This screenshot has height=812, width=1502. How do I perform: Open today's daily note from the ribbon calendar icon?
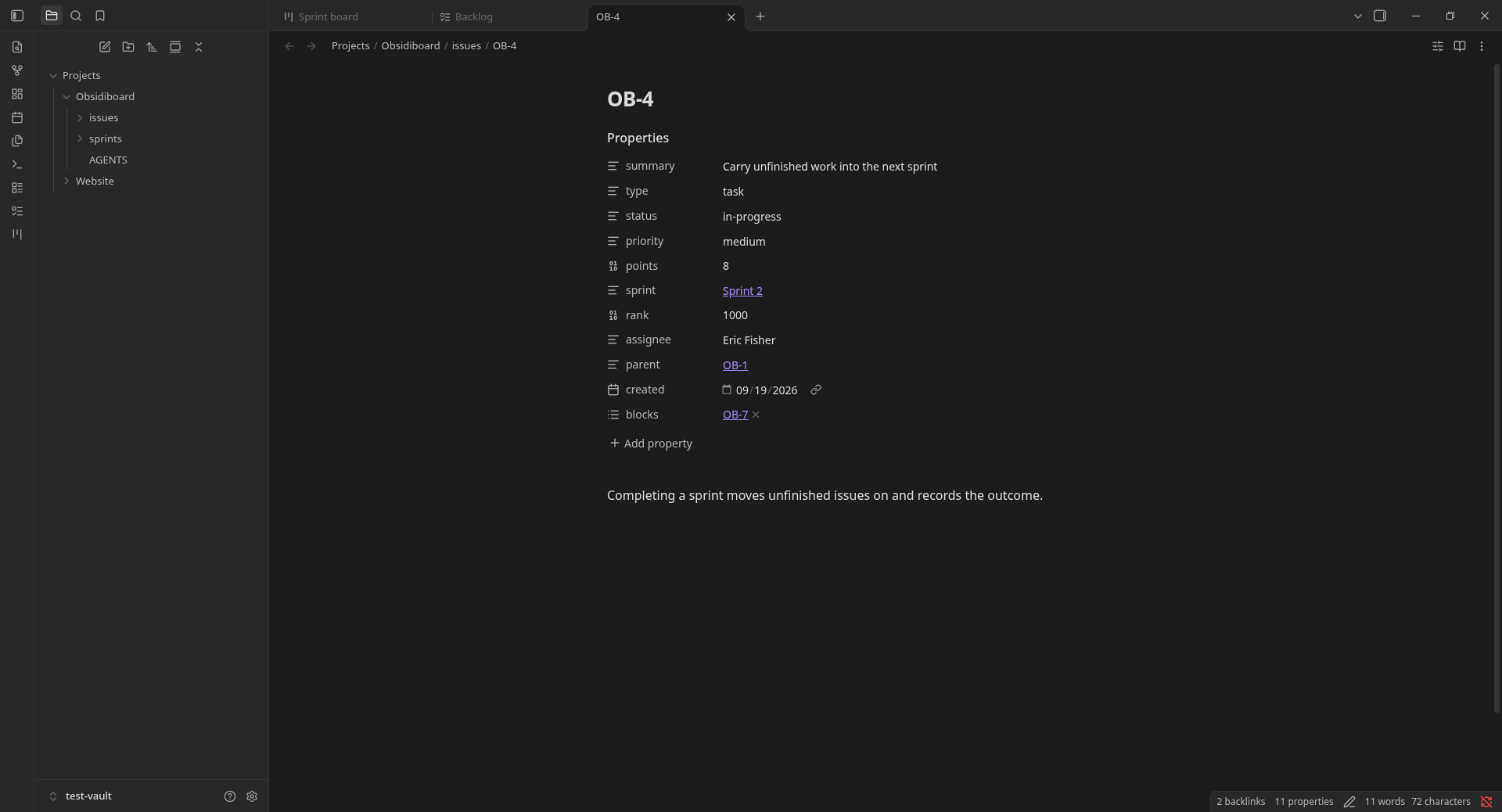coord(17,117)
